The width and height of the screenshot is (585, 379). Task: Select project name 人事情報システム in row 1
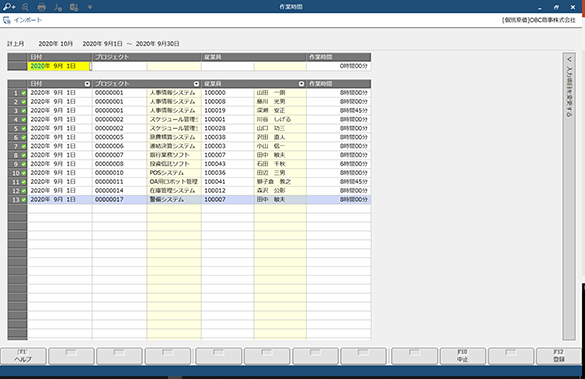pos(174,93)
